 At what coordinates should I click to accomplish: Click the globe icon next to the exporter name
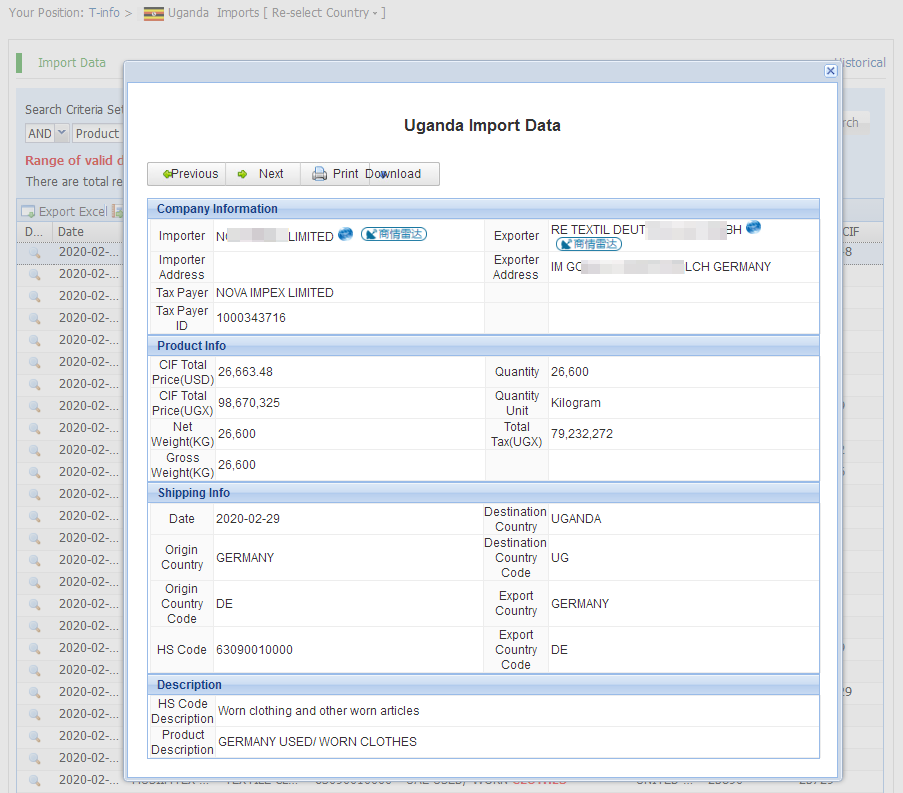[754, 228]
